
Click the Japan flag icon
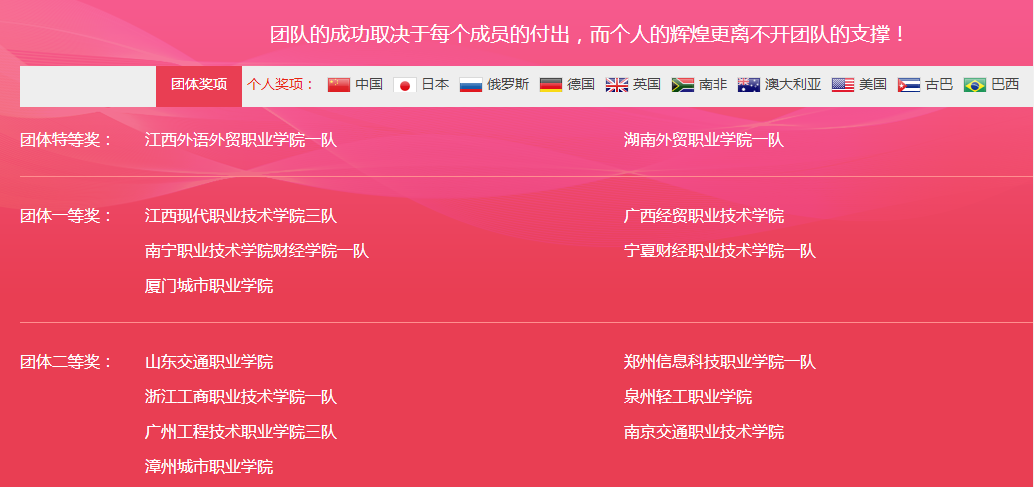click(x=405, y=85)
